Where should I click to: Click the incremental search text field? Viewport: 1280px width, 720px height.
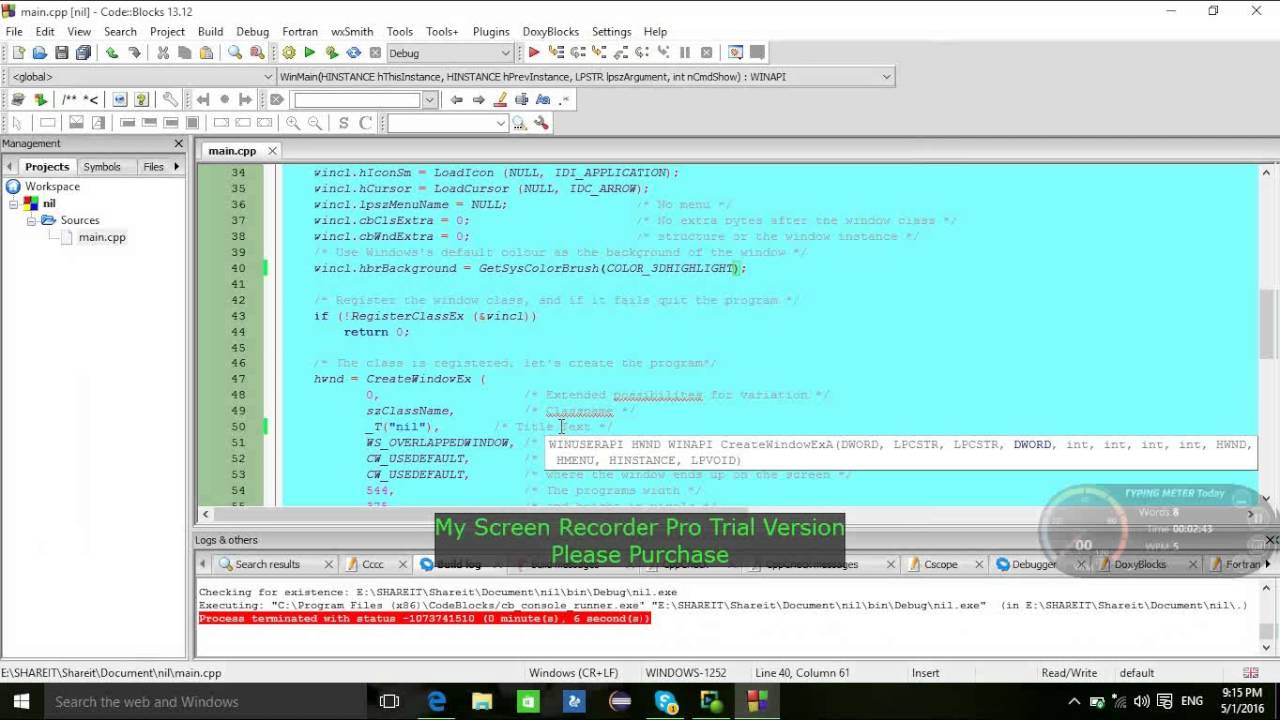tap(357, 99)
